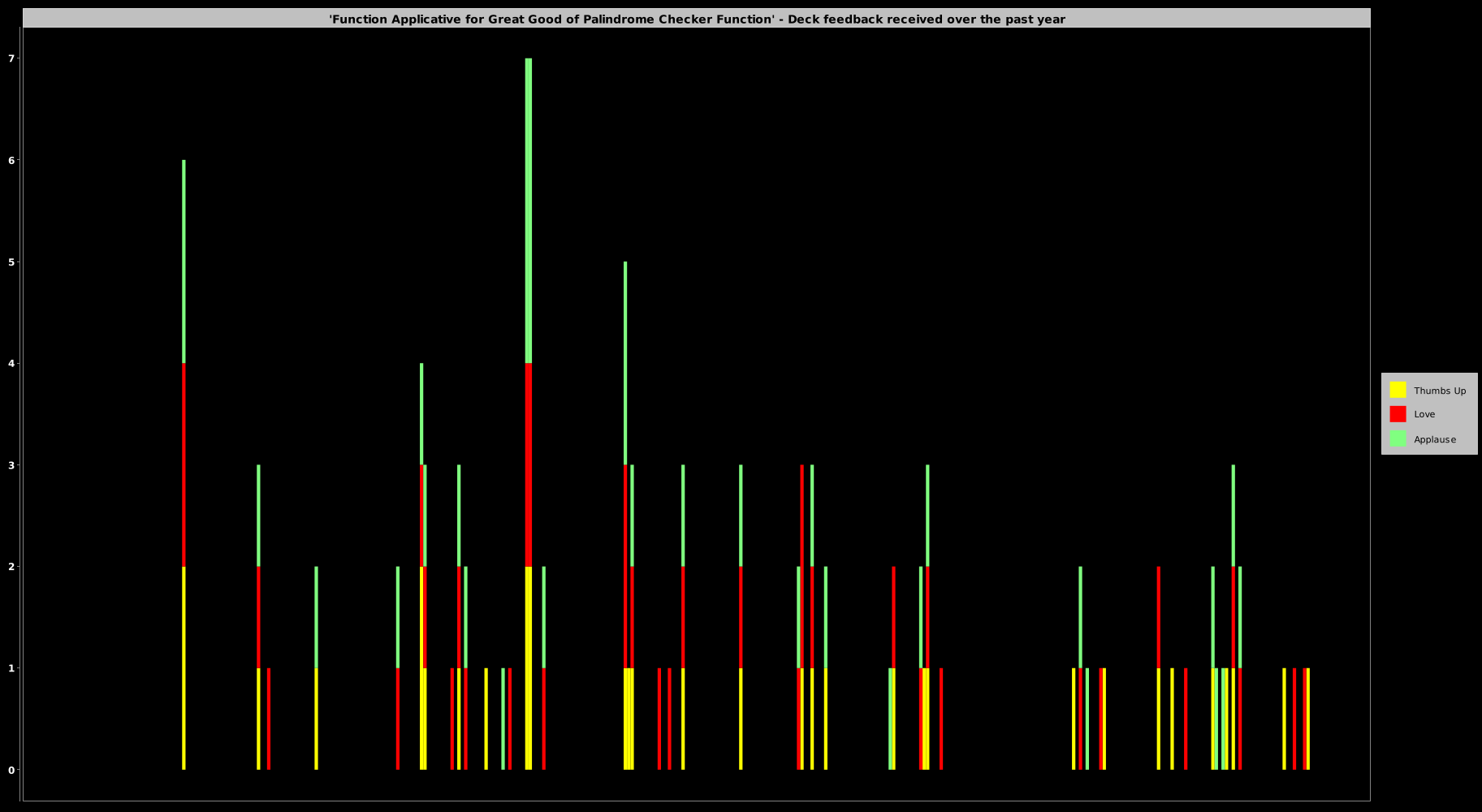Screen dimensions: 1482x812
Task: Click the y-axis label 7
Action: coord(11,58)
